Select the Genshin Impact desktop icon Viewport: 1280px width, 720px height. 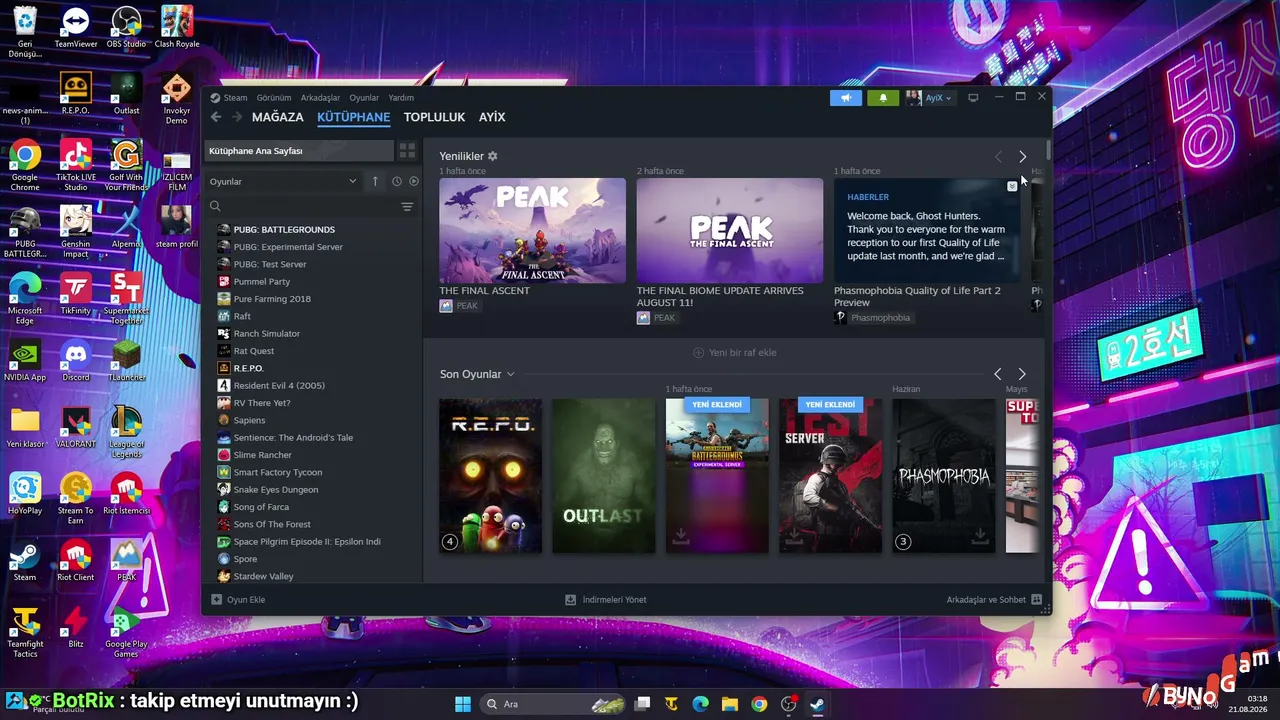click(76, 232)
